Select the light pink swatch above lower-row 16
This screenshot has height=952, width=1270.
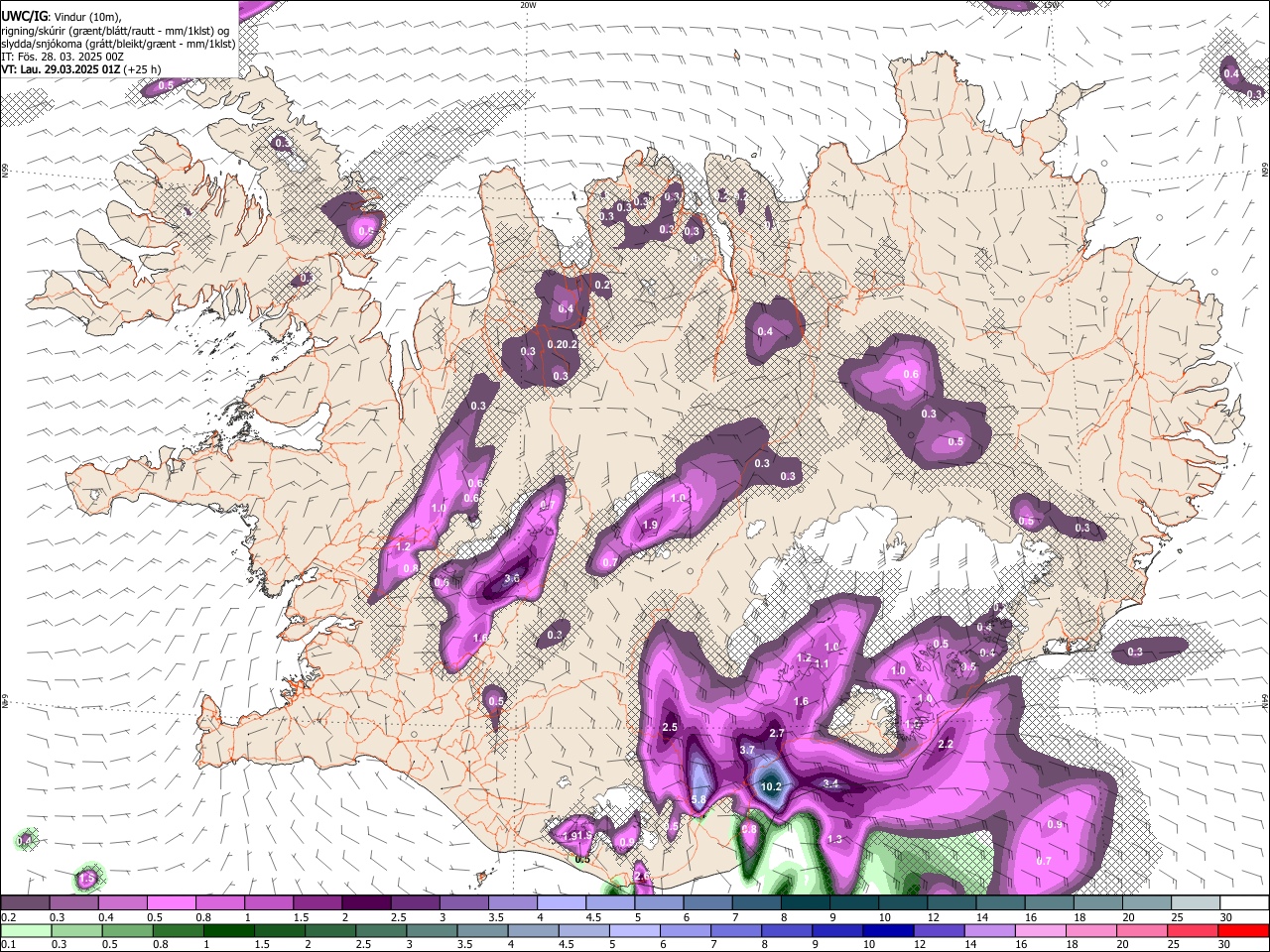pos(1041,930)
